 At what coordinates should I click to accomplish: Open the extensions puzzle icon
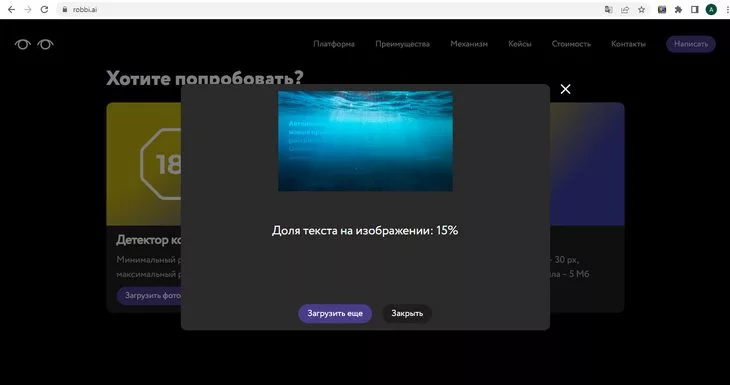(x=678, y=9)
